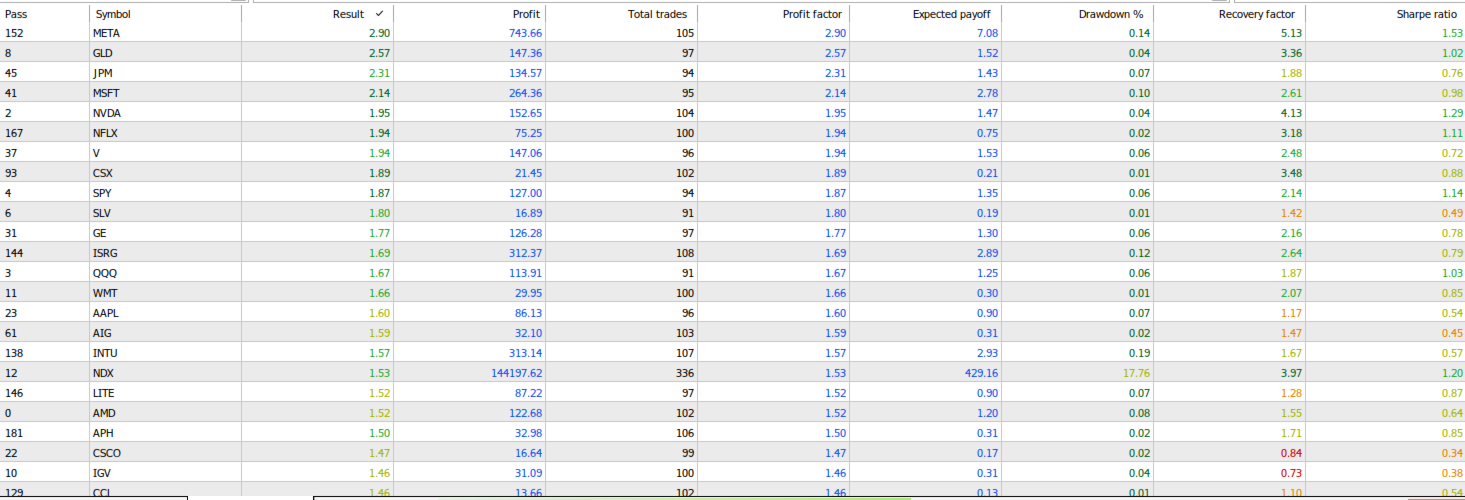This screenshot has width=1465, height=500.
Task: Click drawdown value 17.76
Action: pos(1135,373)
